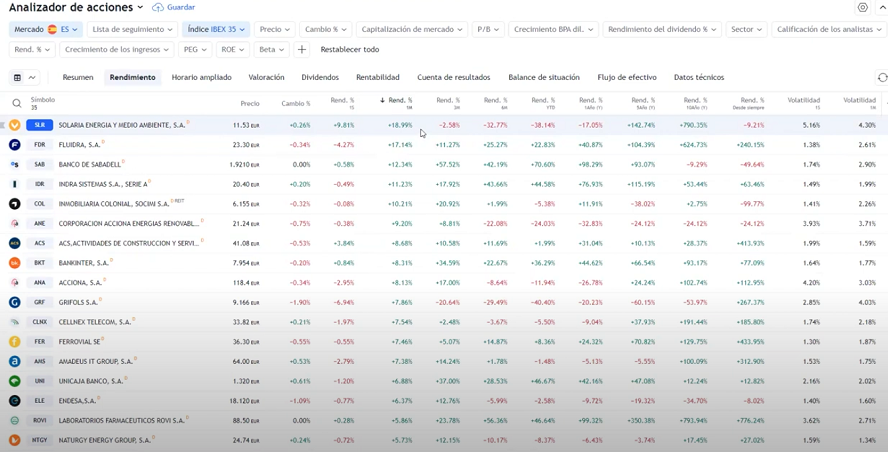Image resolution: width=888 pixels, height=452 pixels.
Task: Sort by the Precio column header
Action: click(x=249, y=103)
